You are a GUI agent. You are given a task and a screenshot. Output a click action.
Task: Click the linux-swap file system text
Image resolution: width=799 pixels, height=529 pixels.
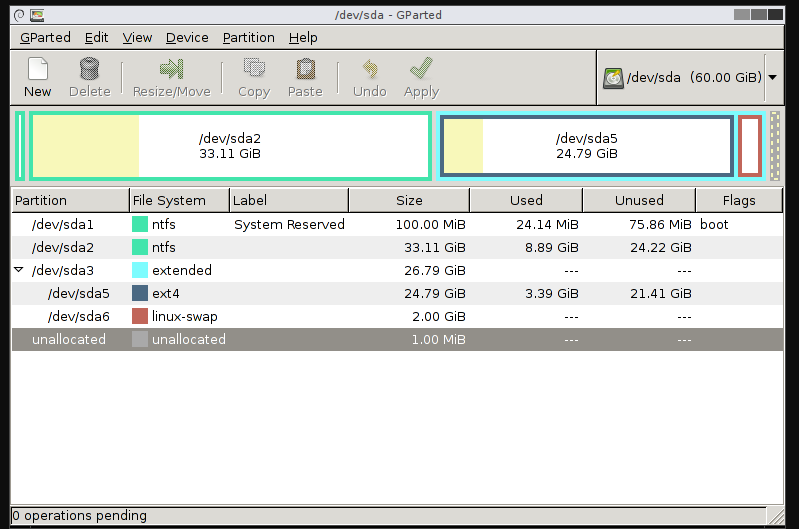184,316
